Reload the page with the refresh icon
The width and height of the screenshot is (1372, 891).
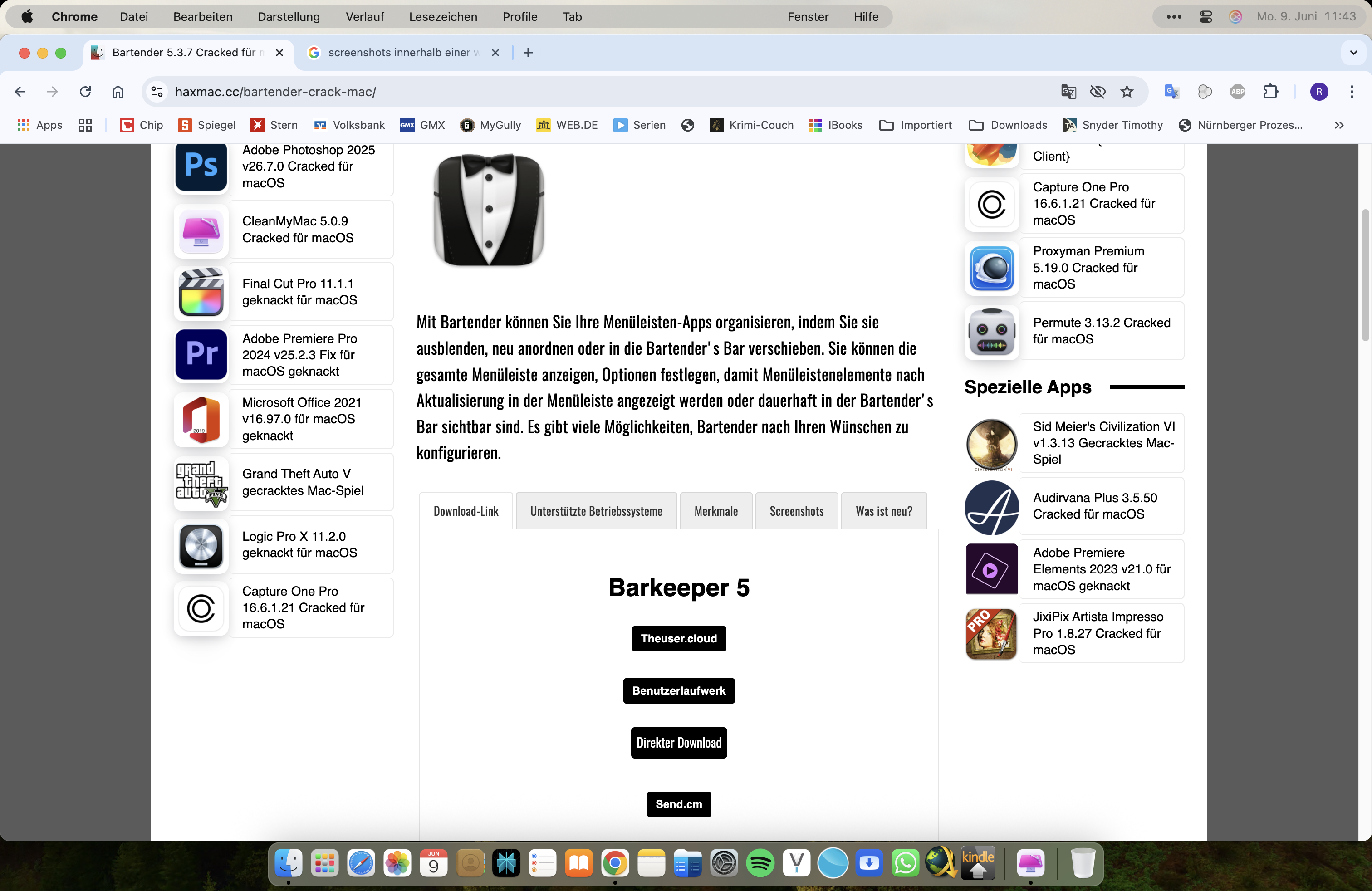tap(85, 92)
